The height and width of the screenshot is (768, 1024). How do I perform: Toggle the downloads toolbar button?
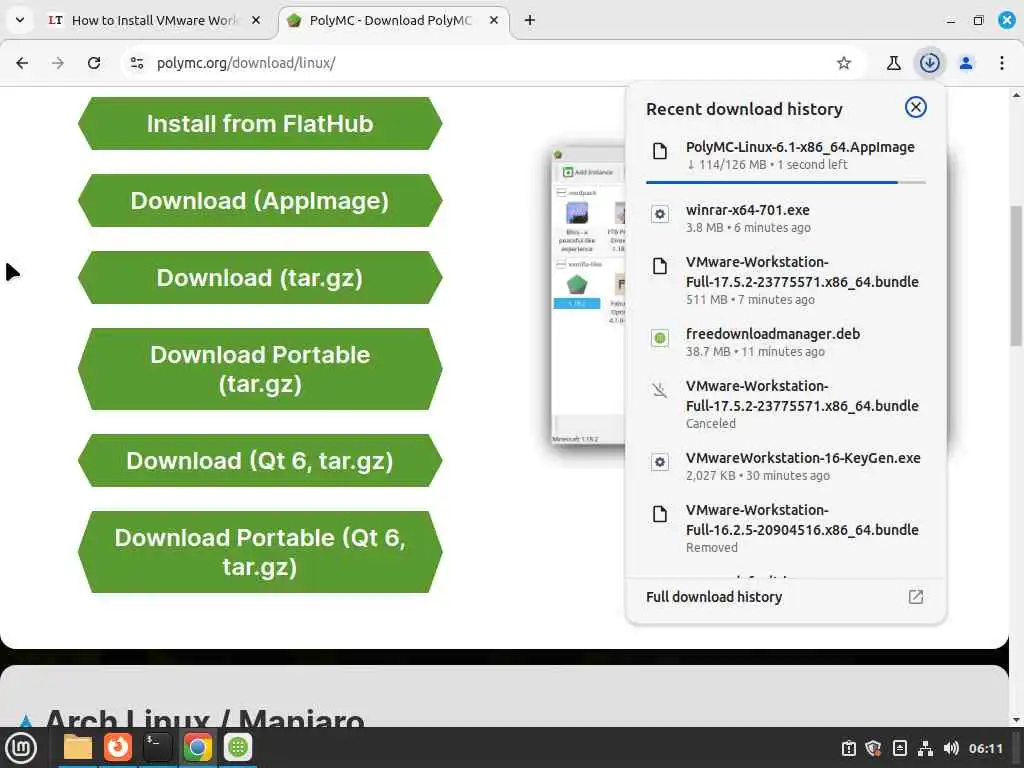click(x=930, y=63)
